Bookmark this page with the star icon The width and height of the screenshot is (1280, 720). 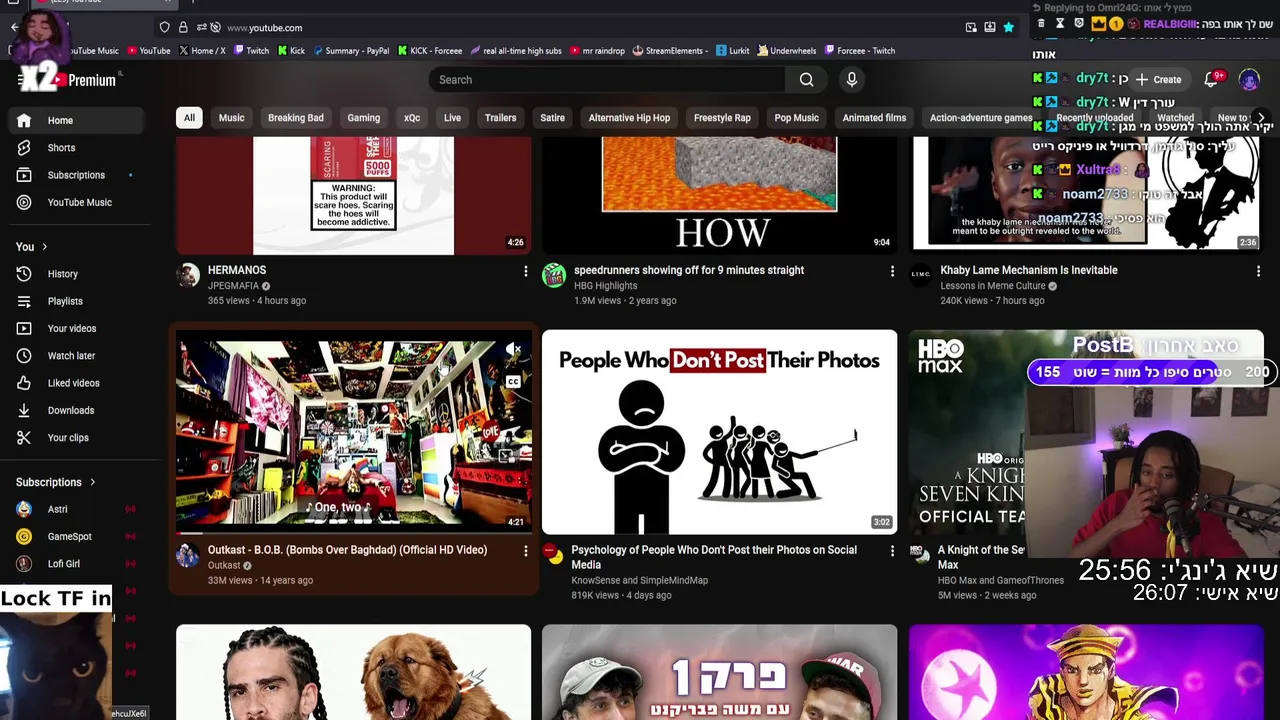(1009, 28)
